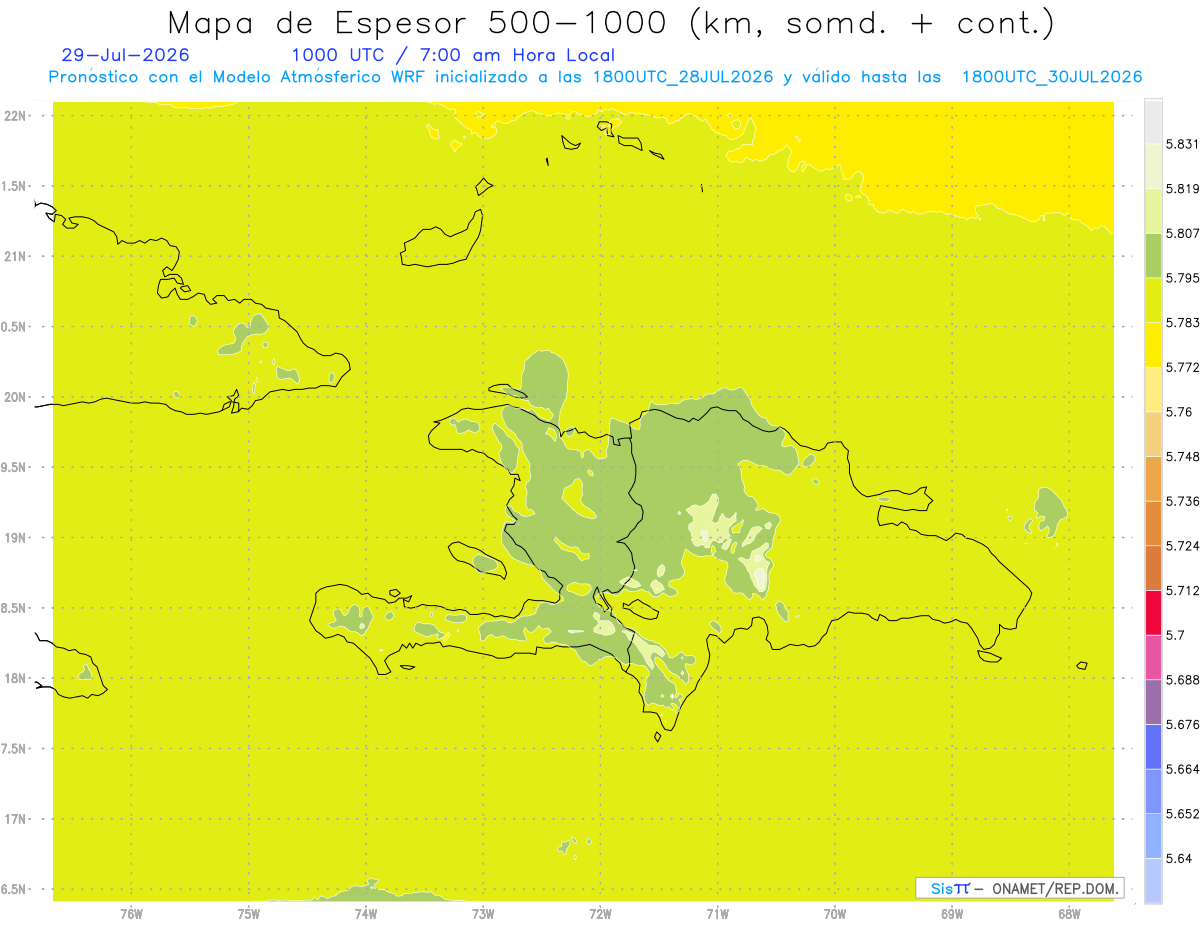Click the yellow-green legend swatch between 5.795 and 5.783
Screen dimensions: 1200x927
1153,300
